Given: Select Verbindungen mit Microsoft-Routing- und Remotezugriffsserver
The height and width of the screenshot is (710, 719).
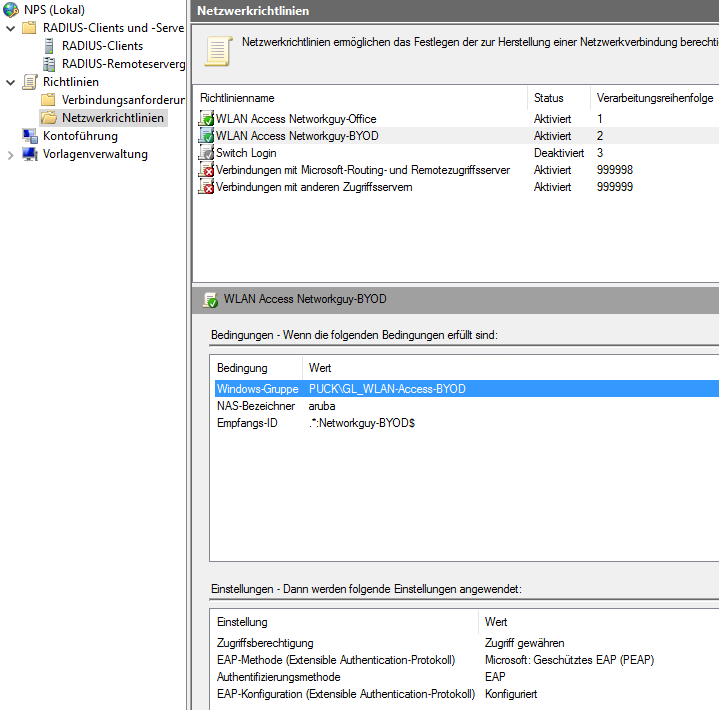Looking at the screenshot, I should tap(363, 170).
